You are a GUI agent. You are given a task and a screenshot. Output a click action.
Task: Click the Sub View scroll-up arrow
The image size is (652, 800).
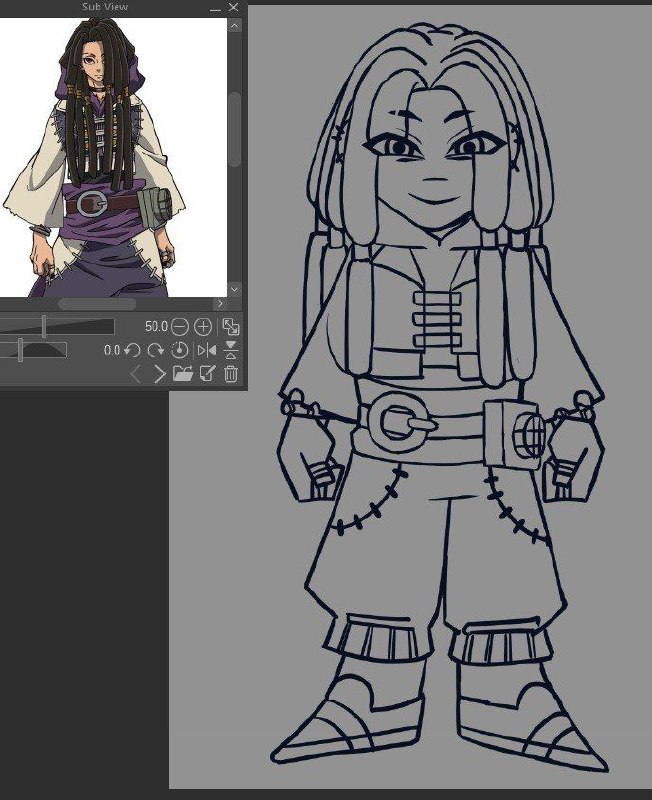click(x=234, y=26)
